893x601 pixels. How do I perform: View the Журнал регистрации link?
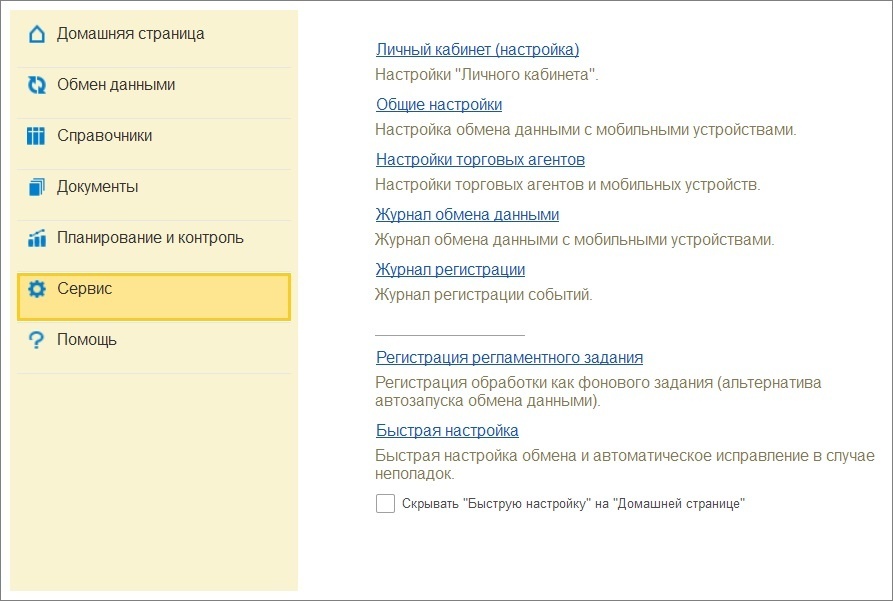pyautogui.click(x=450, y=270)
